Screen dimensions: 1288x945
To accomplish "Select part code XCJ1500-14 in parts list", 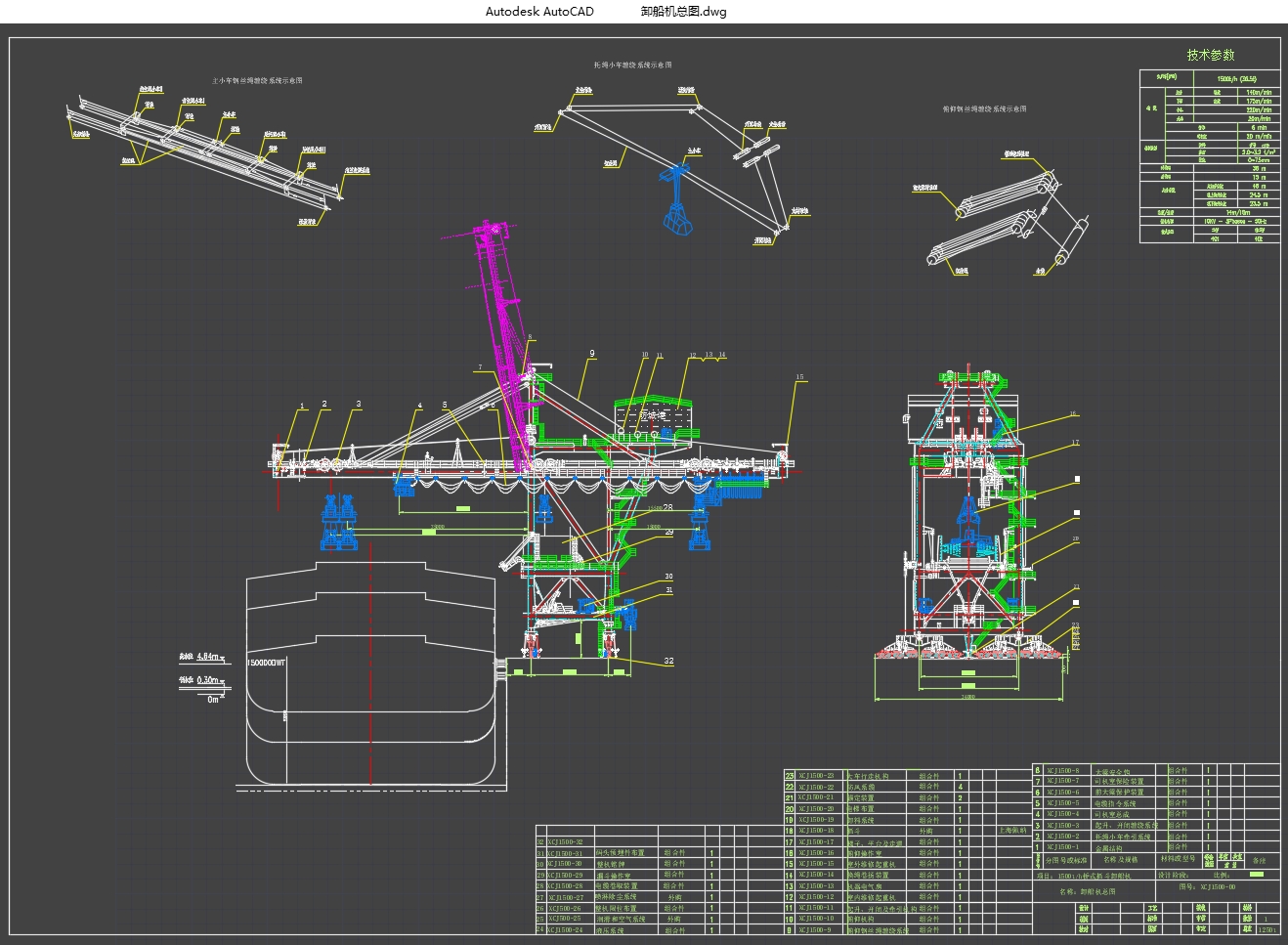I will pyautogui.click(x=816, y=875).
